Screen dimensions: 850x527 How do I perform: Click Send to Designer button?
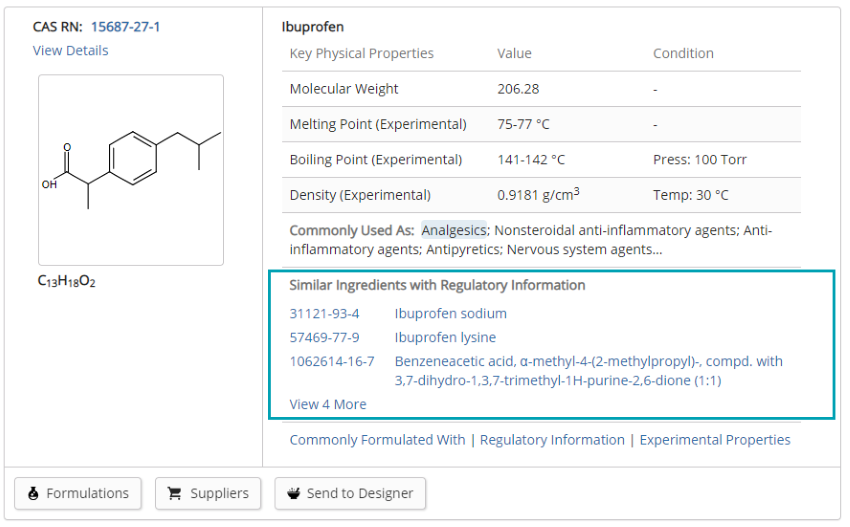[x=350, y=493]
